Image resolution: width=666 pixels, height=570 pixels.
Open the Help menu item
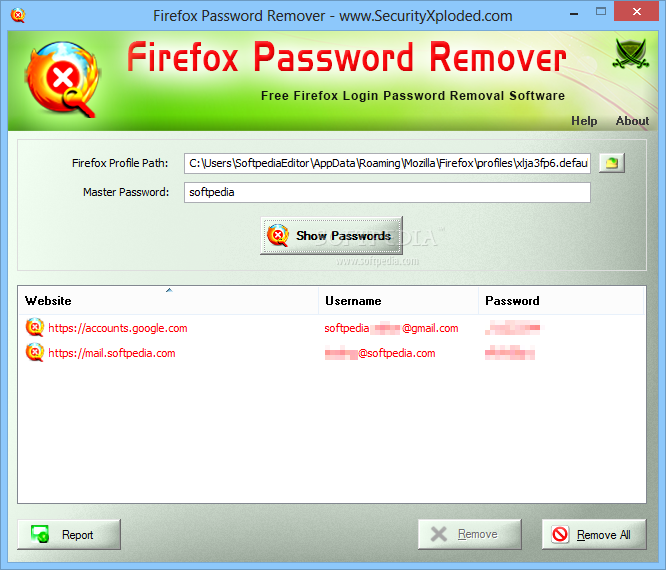pyautogui.click(x=584, y=121)
